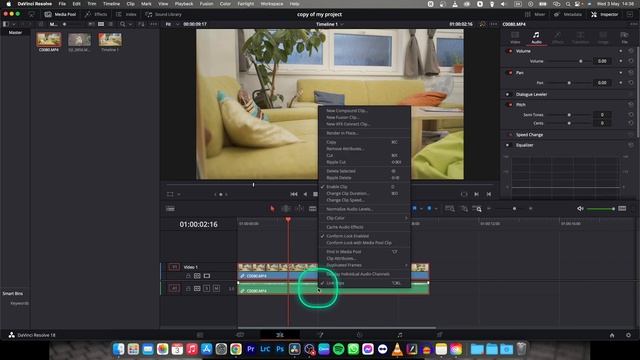This screenshot has height=360, width=640.
Task: Toggle the Pitch section on or off
Action: [510, 104]
